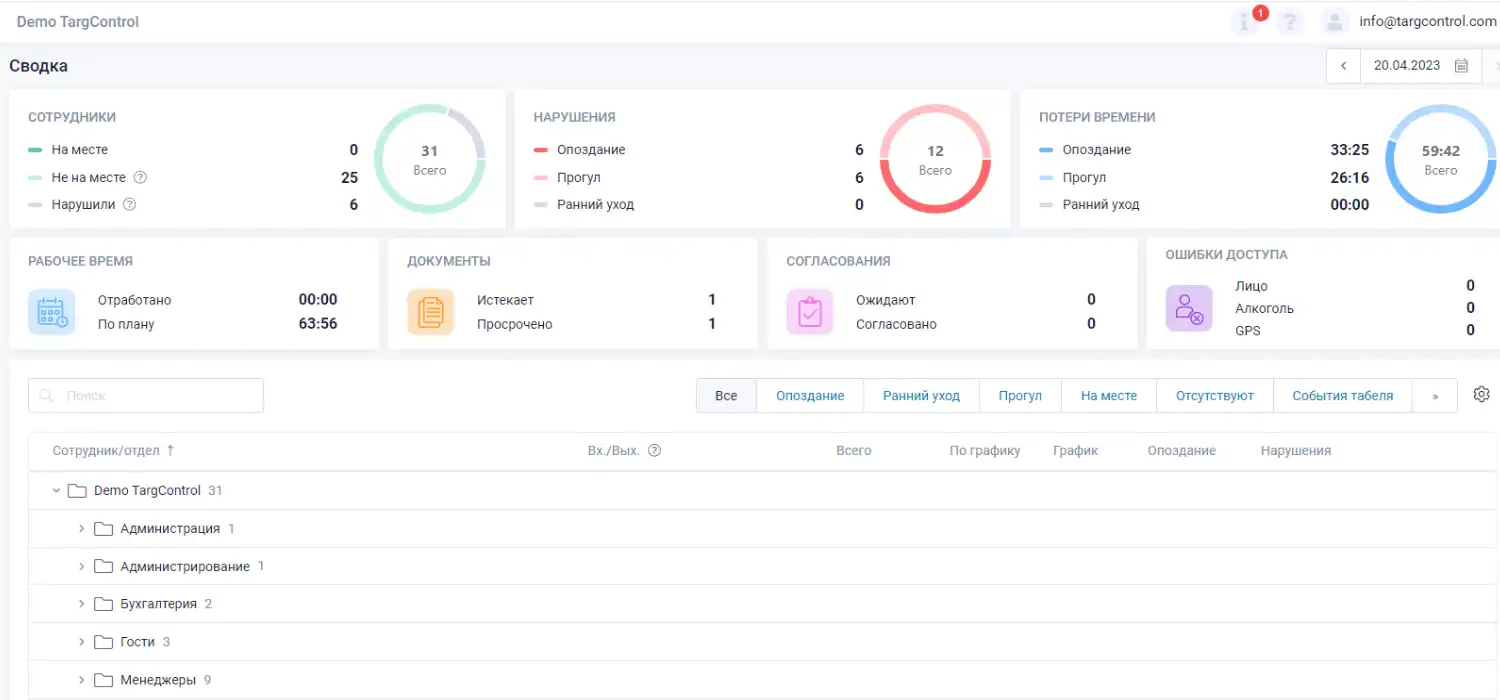Click the Согласования clipboard icon
1500x700 pixels.
pyautogui.click(x=810, y=312)
